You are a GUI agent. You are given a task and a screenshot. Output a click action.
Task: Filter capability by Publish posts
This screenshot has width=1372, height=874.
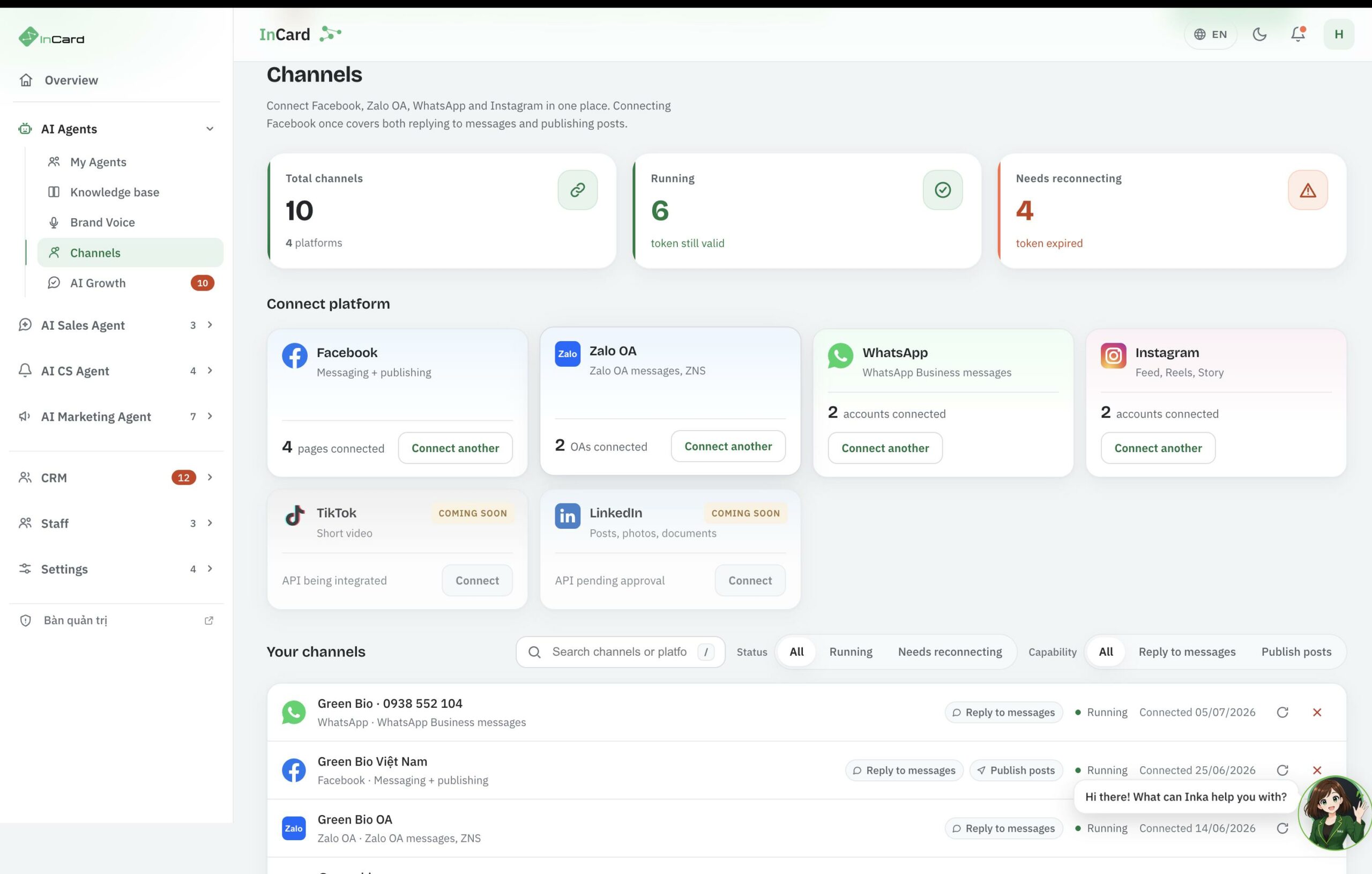point(1296,651)
